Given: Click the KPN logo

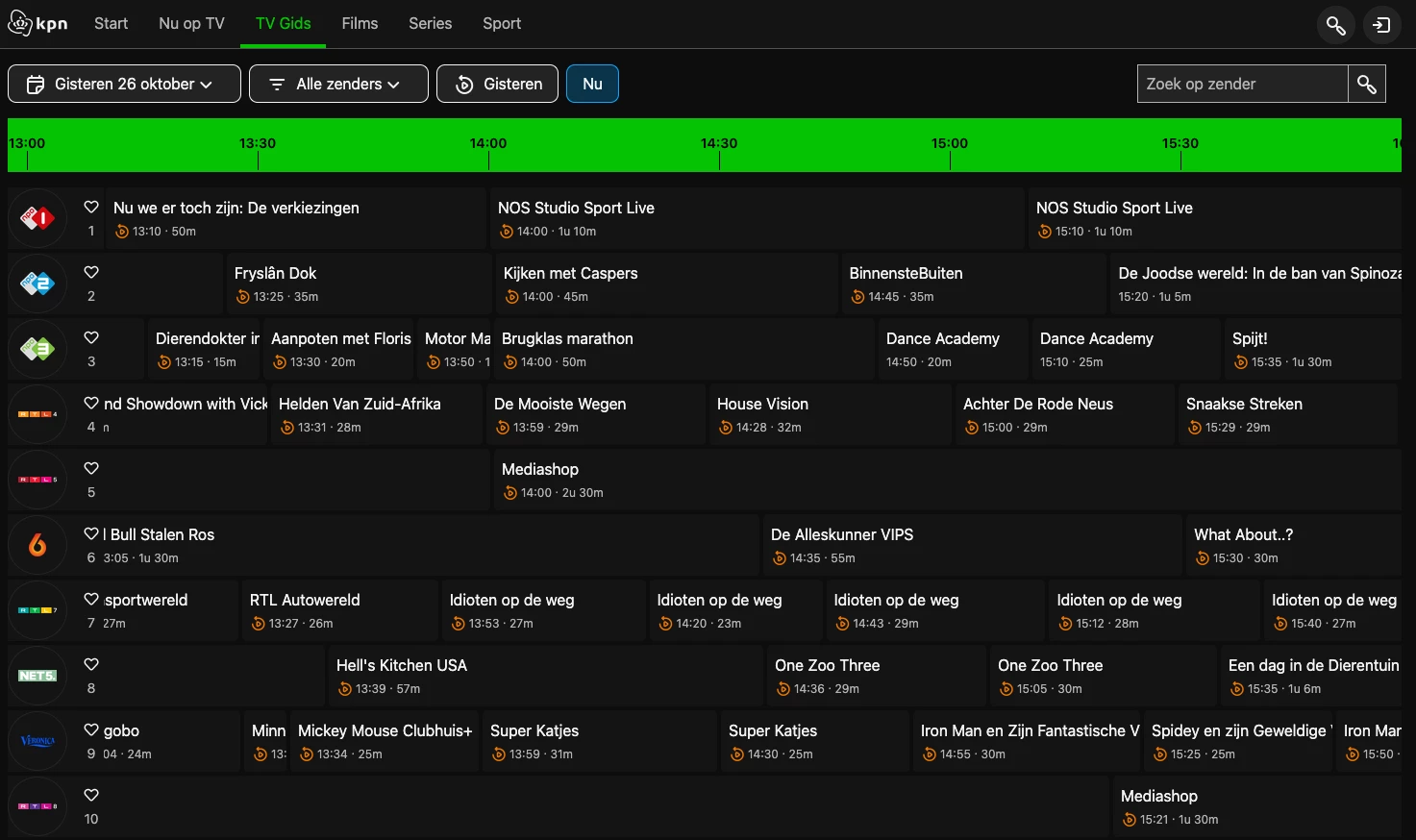Looking at the screenshot, I should point(38,24).
